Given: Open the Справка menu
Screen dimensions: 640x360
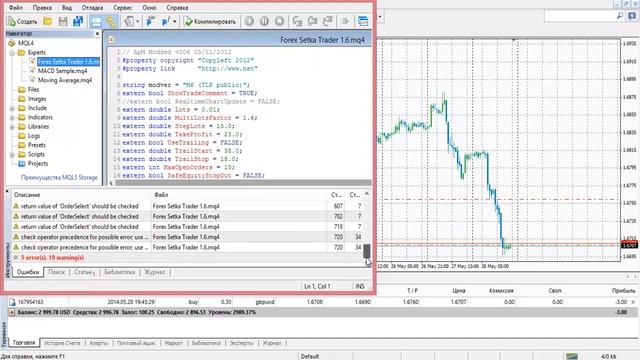Looking at the screenshot, I should (x=177, y=7).
